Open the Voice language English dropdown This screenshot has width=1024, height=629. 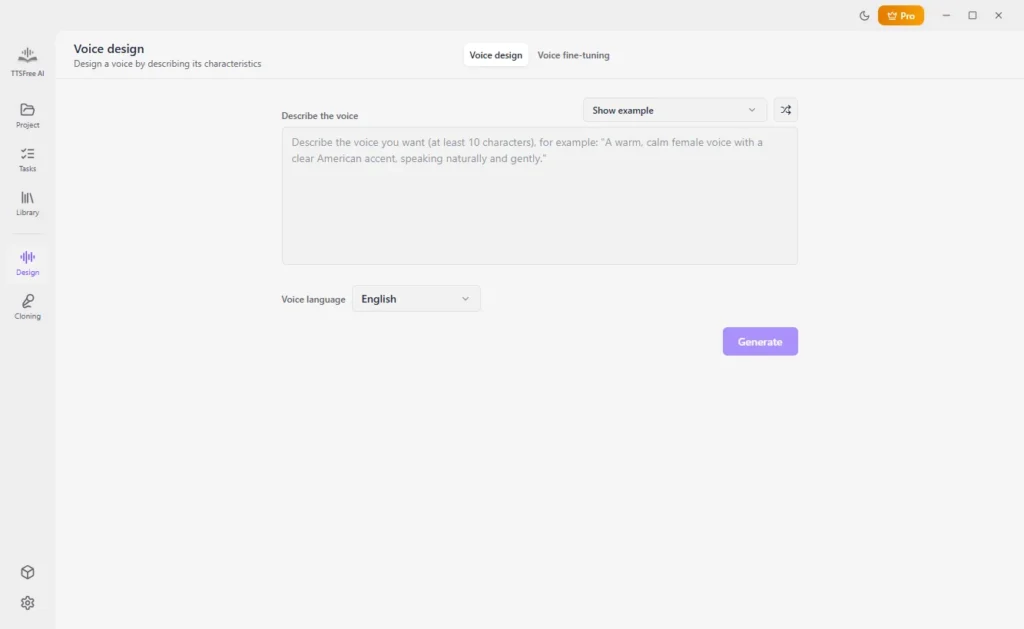tap(416, 298)
